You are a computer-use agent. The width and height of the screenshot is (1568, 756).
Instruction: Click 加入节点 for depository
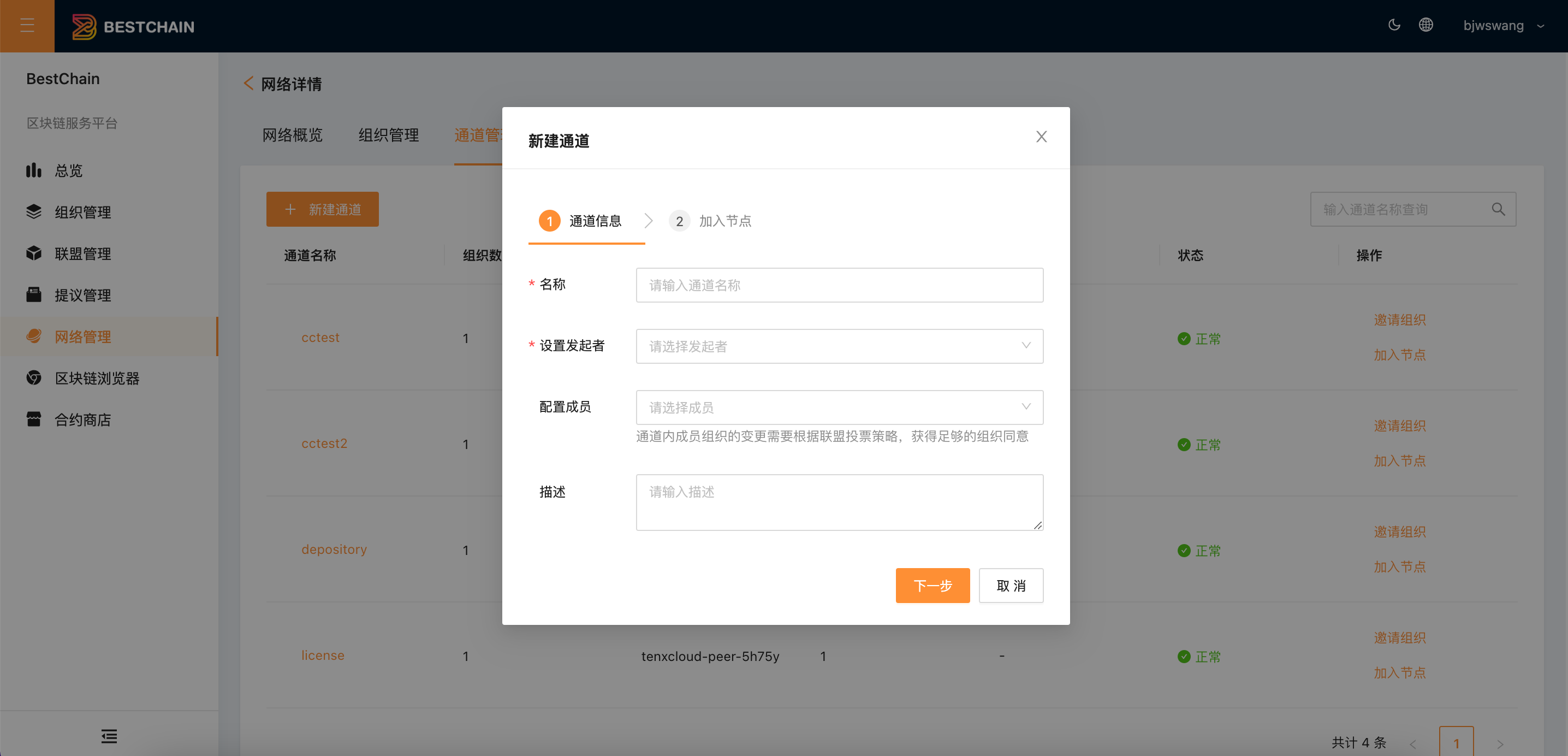pos(1399,566)
